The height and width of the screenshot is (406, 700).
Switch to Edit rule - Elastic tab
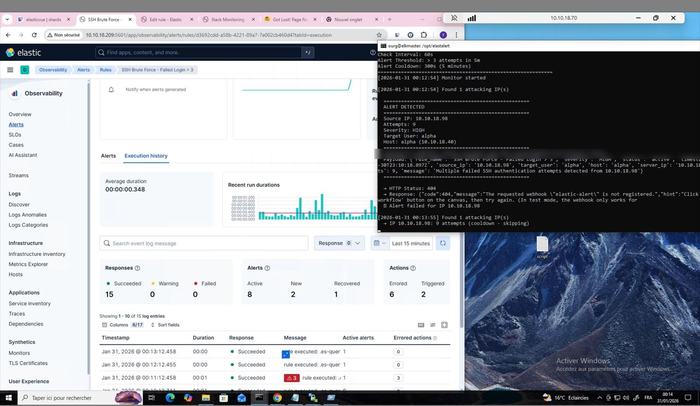click(x=167, y=20)
